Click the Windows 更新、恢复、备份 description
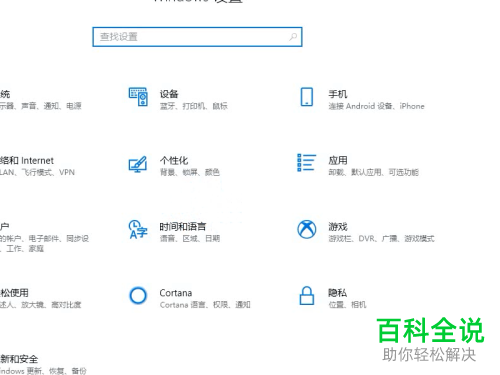500x375 pixels. pyautogui.click(x=43, y=371)
